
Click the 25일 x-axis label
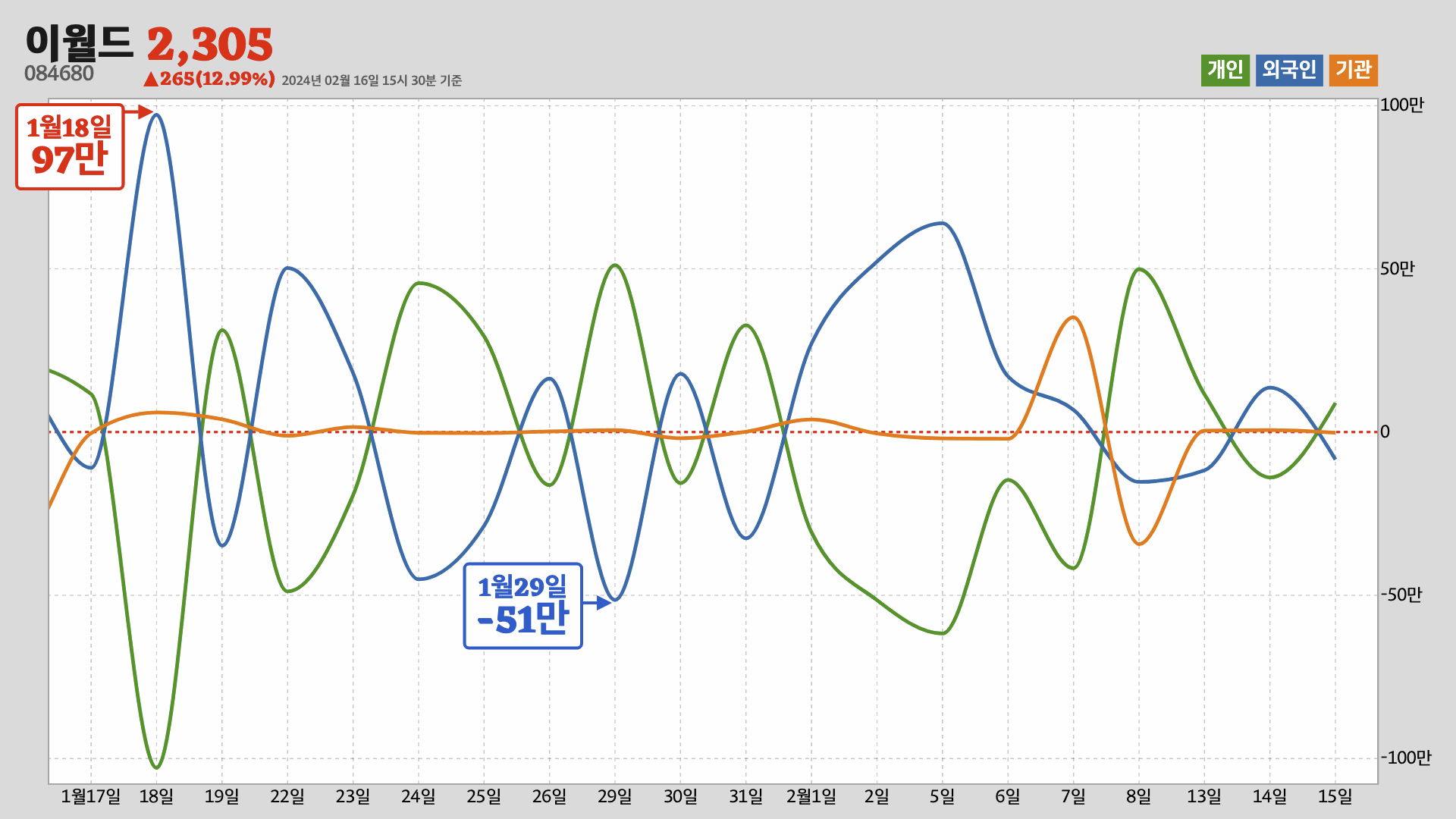[x=484, y=797]
